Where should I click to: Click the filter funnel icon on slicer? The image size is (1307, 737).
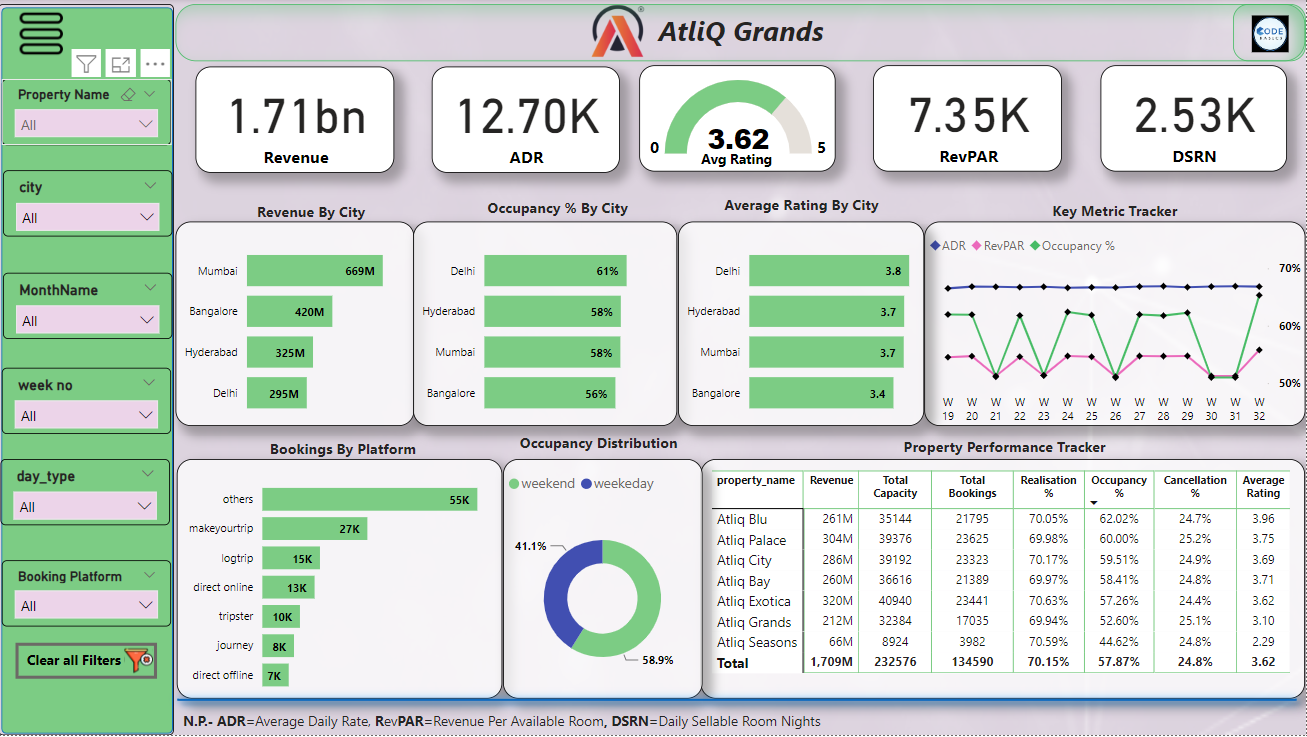click(87, 65)
